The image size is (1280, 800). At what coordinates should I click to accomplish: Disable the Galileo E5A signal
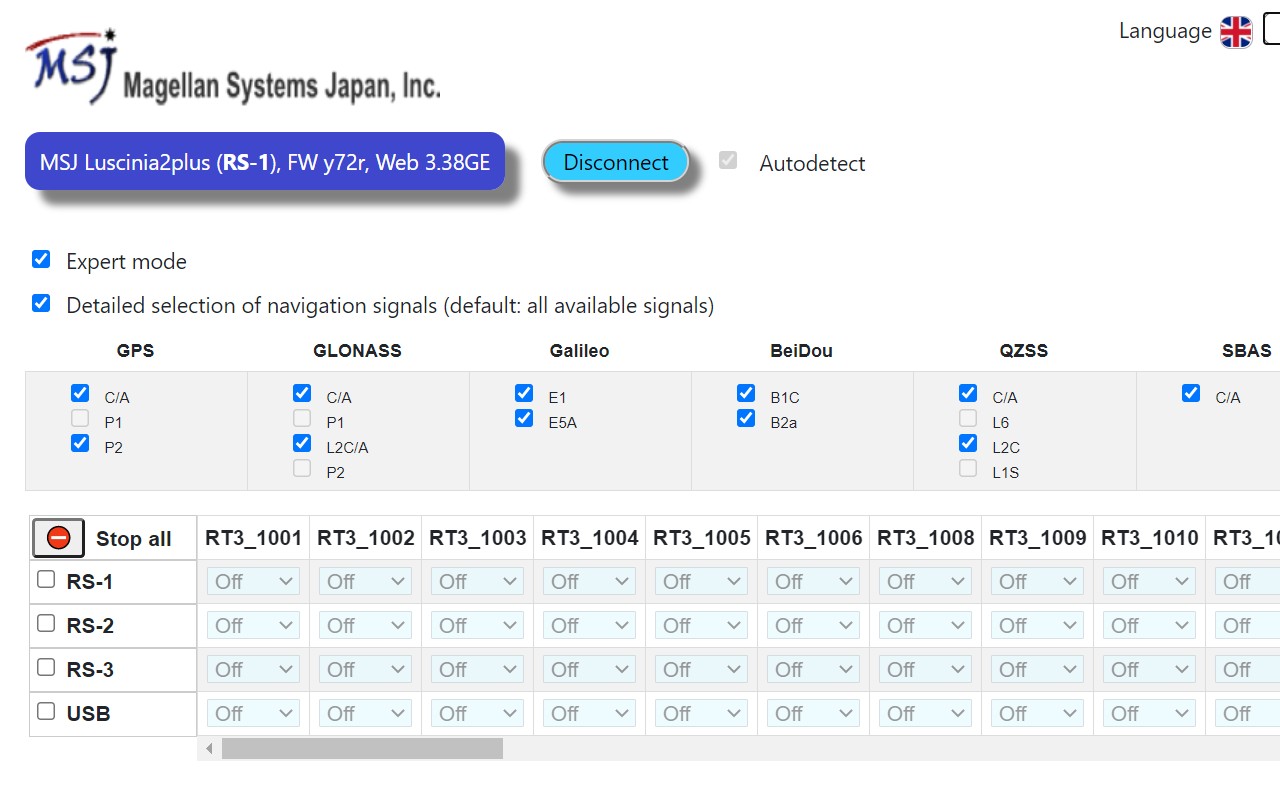point(524,418)
